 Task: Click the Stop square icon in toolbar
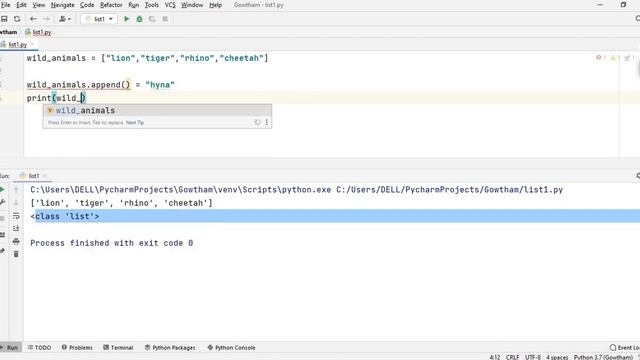point(165,19)
